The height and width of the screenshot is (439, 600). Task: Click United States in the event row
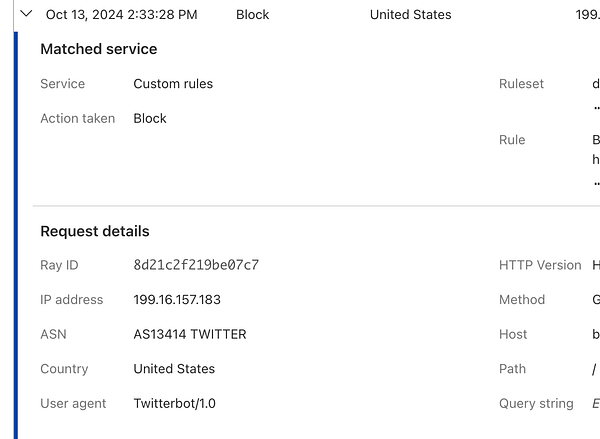[410, 15]
